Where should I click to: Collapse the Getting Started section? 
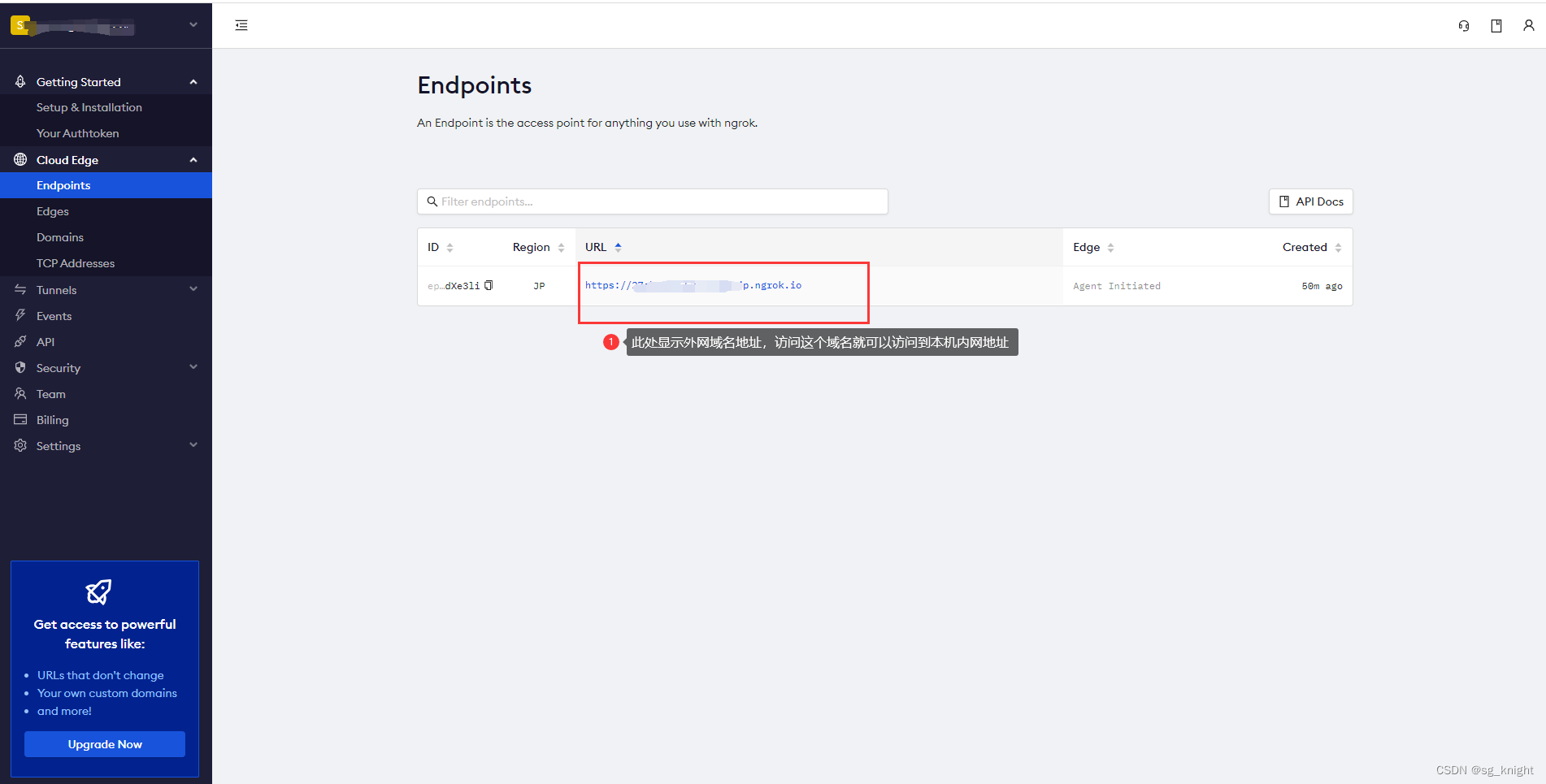[193, 82]
